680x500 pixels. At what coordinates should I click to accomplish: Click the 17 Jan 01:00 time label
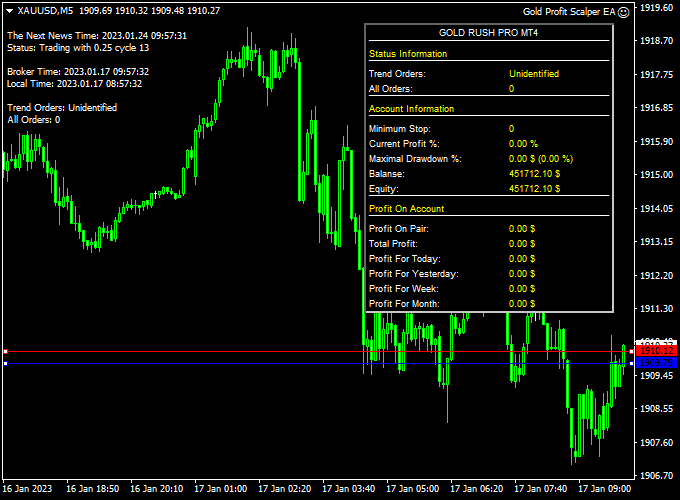tap(220, 489)
